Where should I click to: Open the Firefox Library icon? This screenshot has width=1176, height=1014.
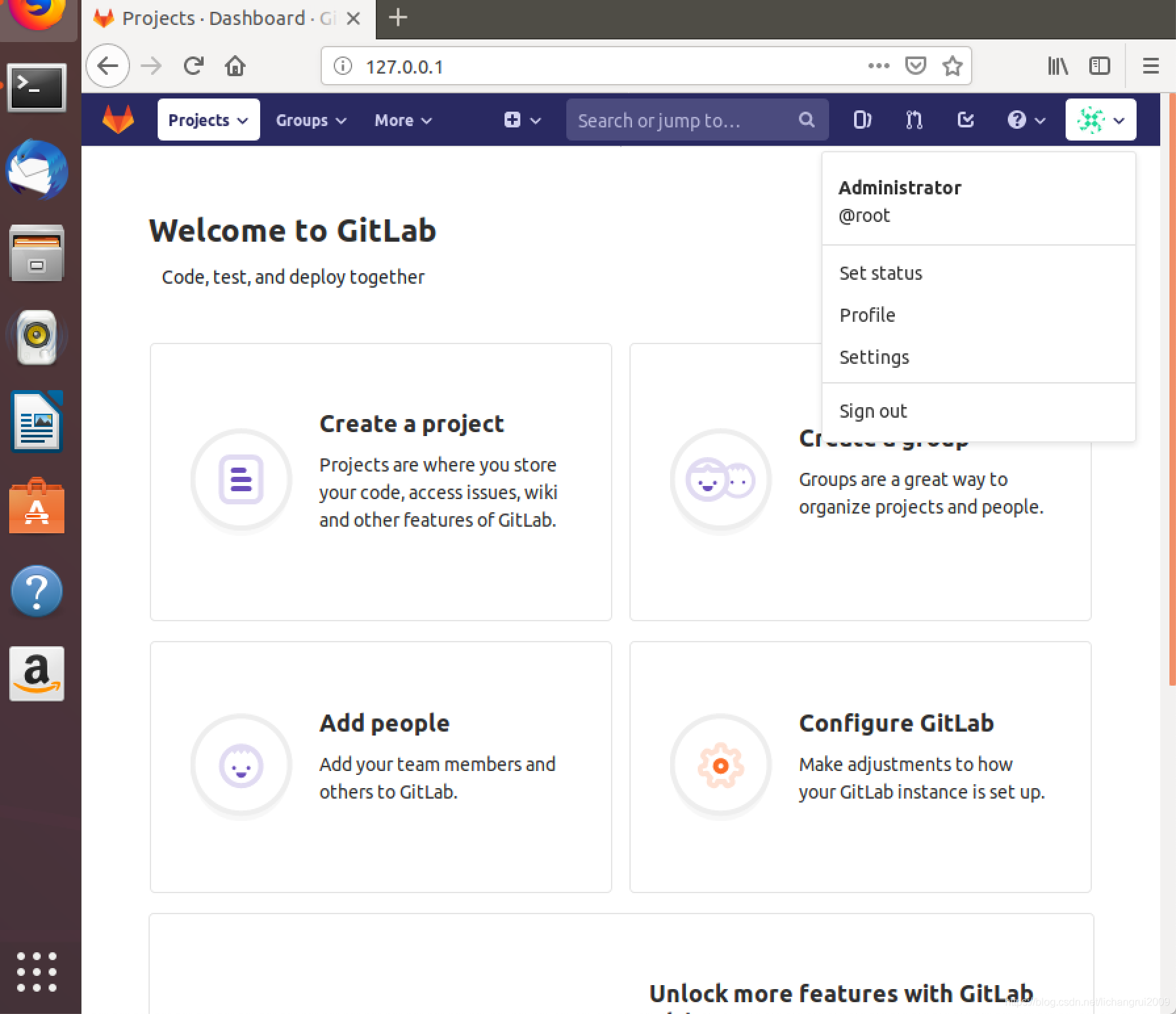(1058, 66)
